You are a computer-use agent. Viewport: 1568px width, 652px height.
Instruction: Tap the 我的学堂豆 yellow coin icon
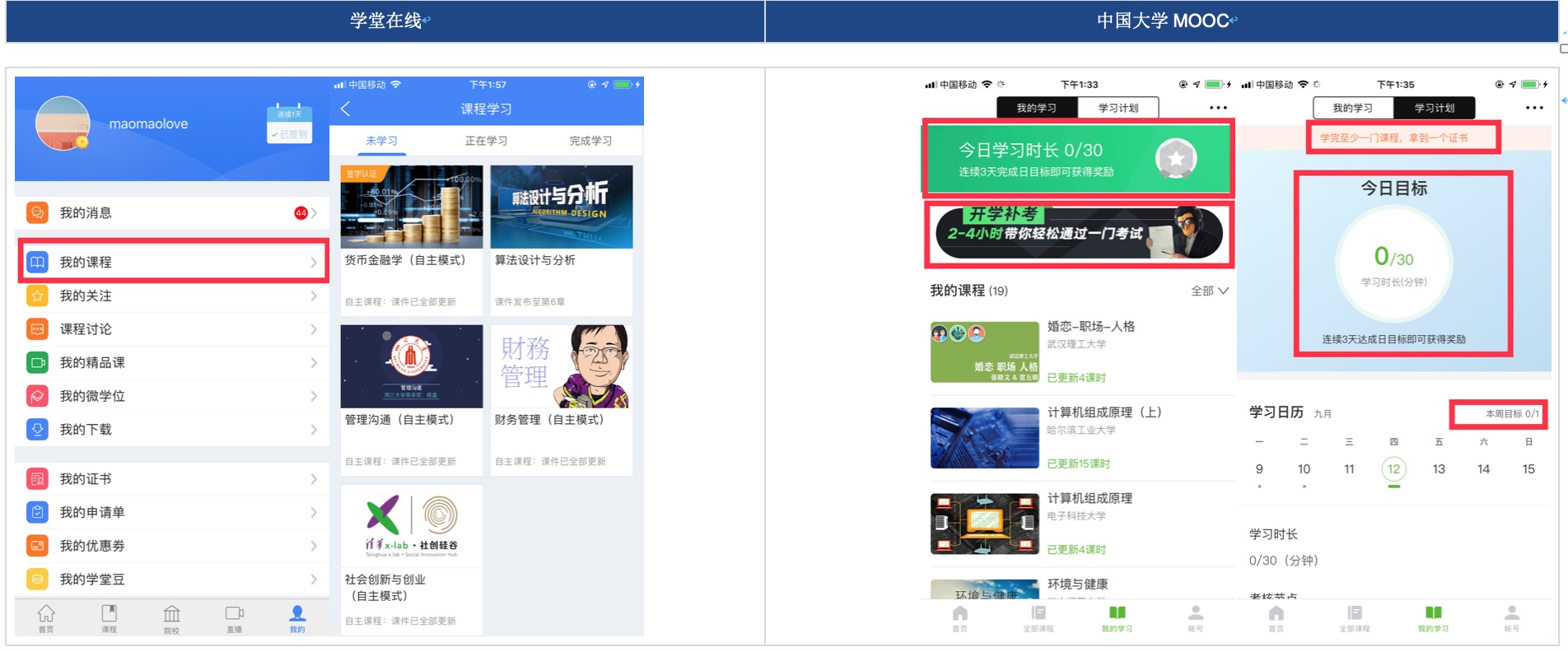coord(37,580)
